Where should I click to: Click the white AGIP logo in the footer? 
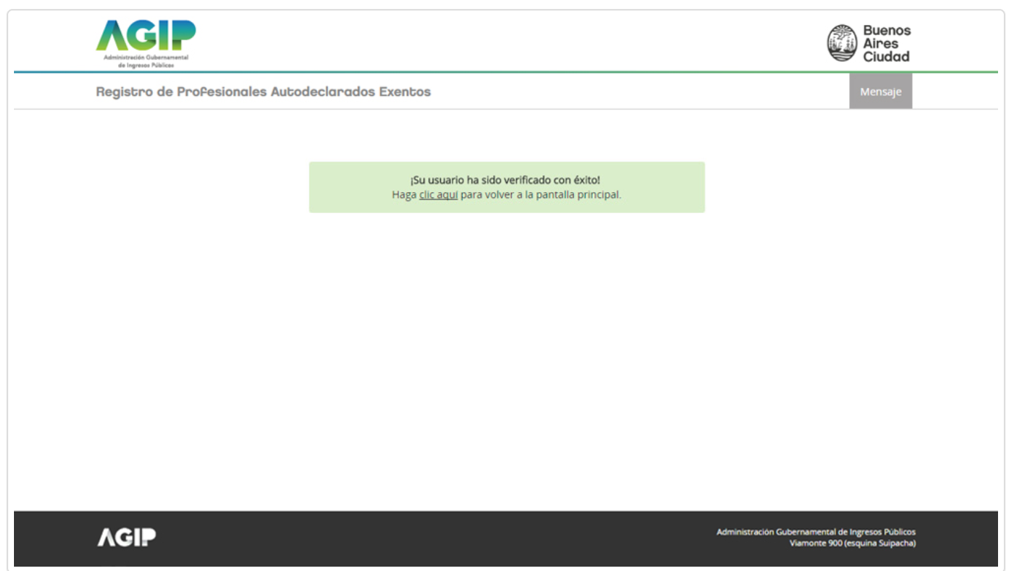pos(126,537)
